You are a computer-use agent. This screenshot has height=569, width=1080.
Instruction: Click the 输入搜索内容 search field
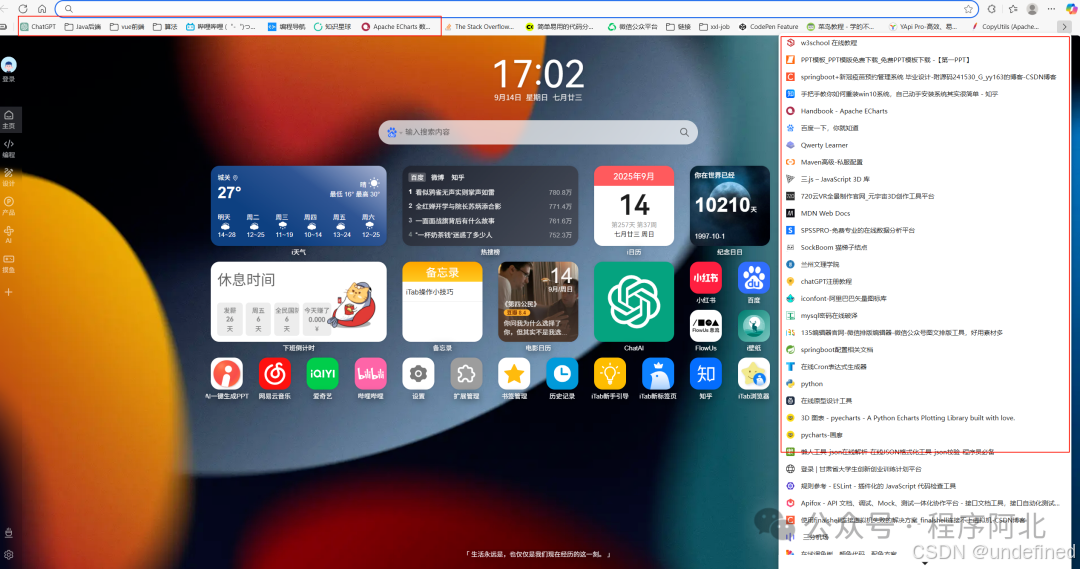pyautogui.click(x=537, y=132)
